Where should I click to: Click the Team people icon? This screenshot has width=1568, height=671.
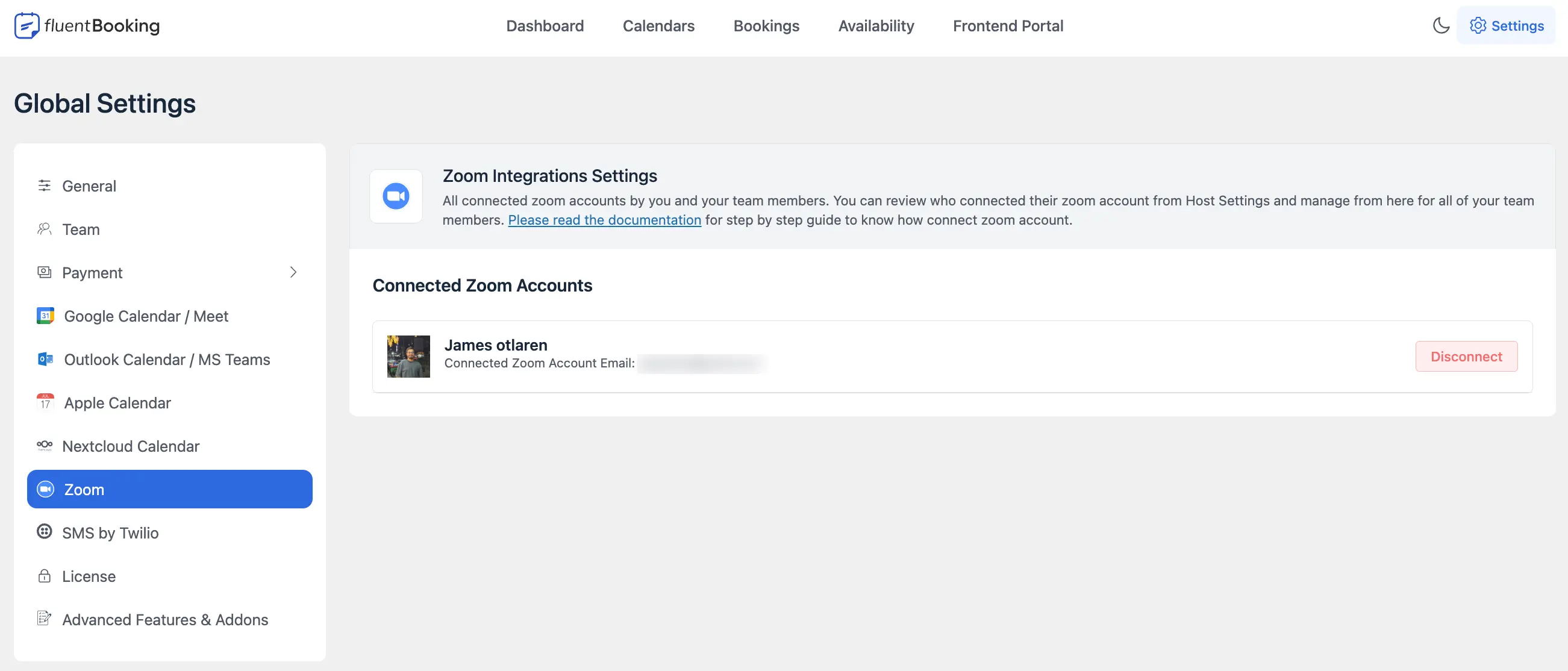[45, 229]
